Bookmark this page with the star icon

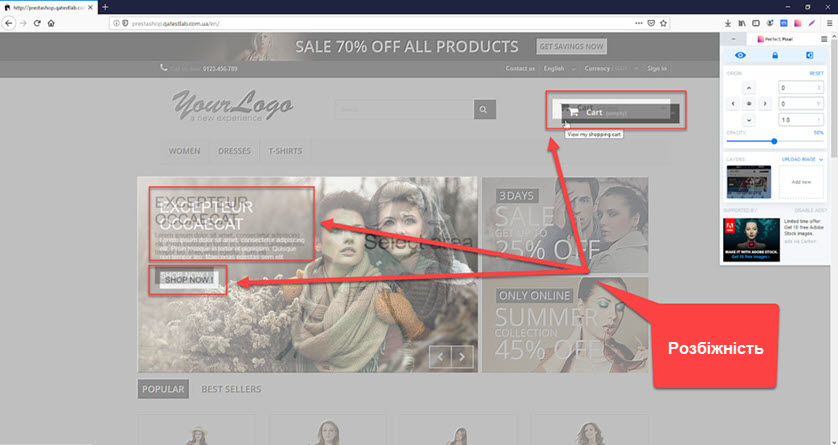point(663,24)
